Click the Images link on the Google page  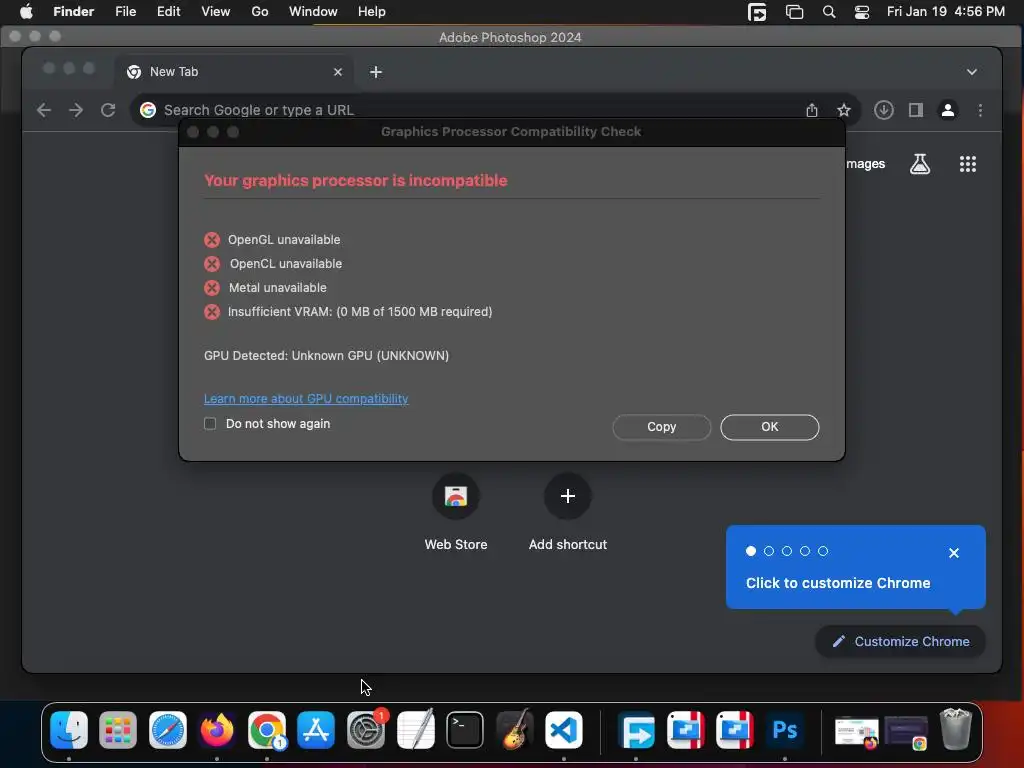[x=865, y=164]
